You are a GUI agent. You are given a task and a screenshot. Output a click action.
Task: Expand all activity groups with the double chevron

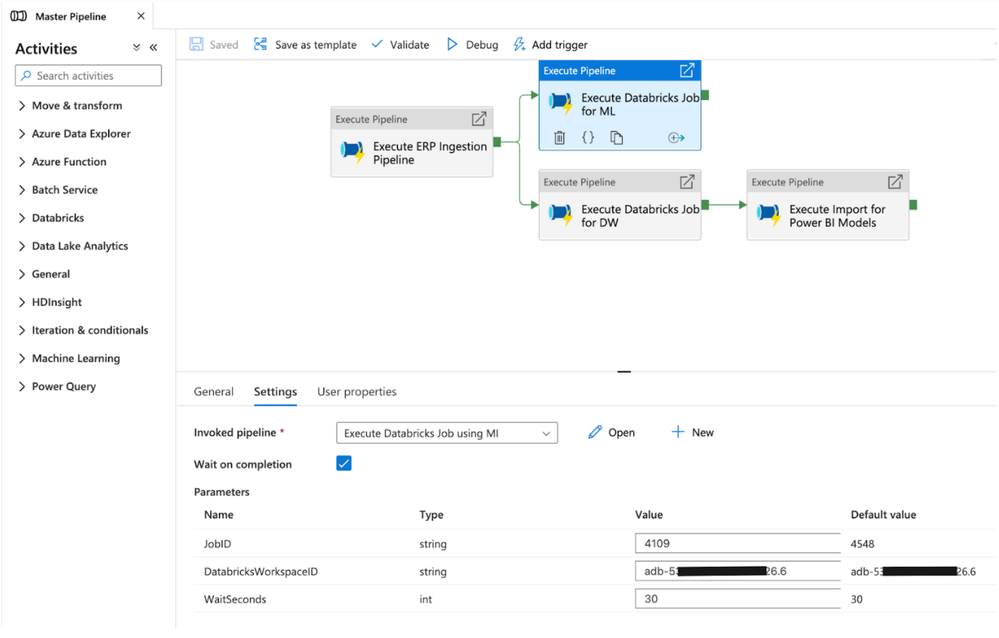point(136,47)
